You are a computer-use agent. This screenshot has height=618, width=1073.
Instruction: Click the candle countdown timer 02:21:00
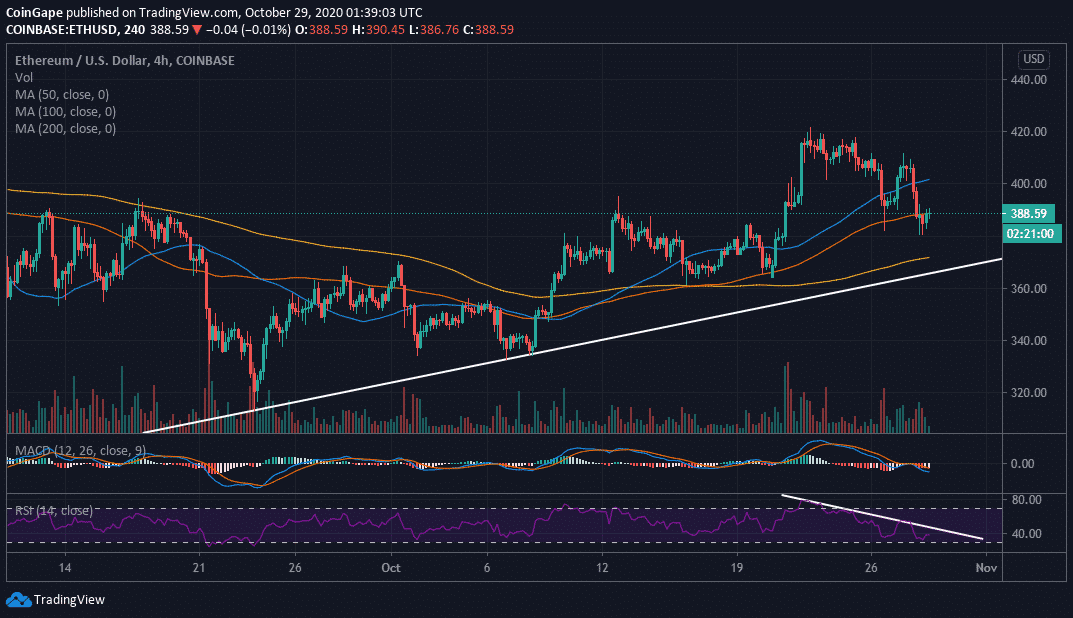point(1030,231)
